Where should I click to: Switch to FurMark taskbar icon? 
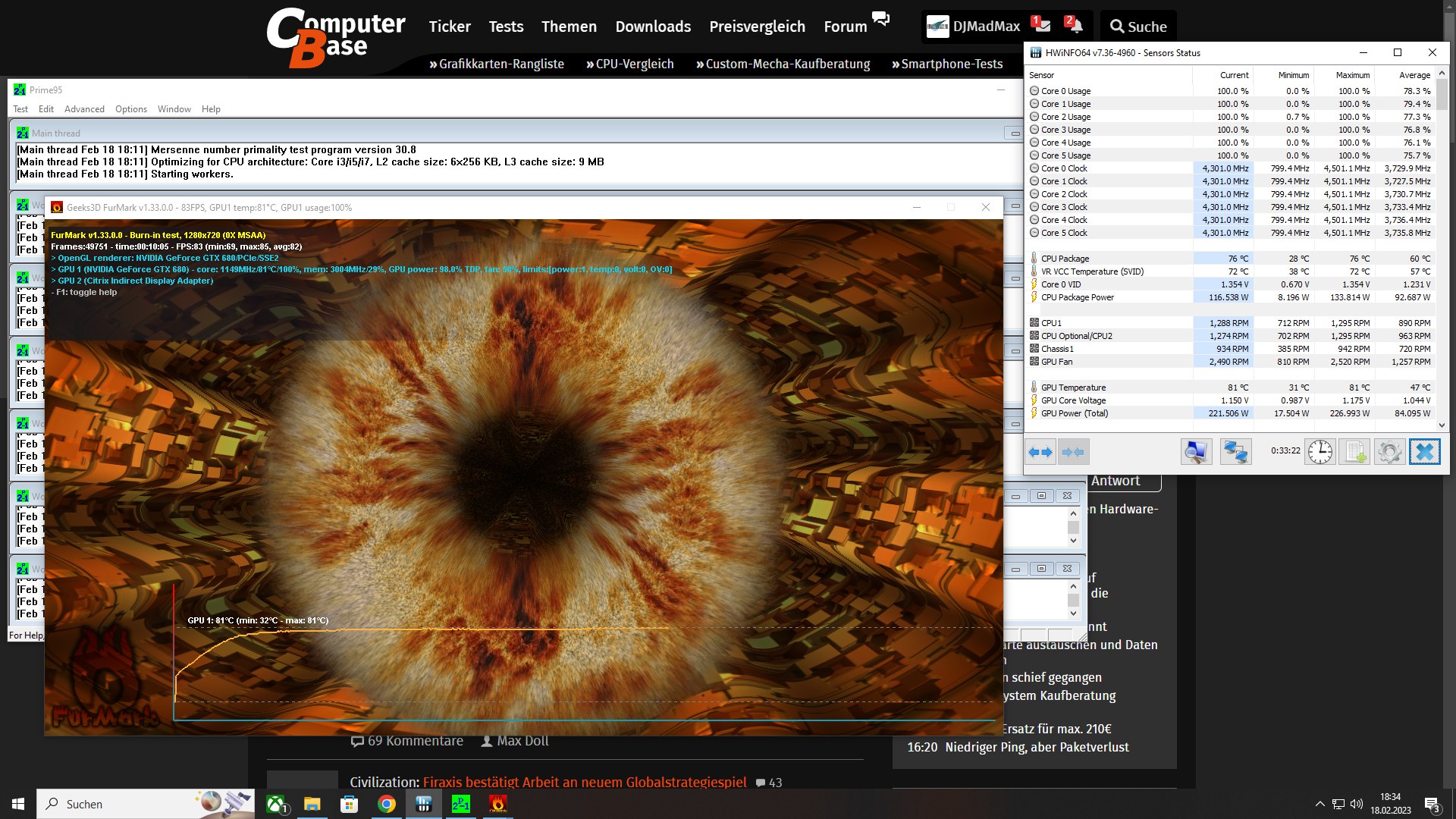pos(497,804)
